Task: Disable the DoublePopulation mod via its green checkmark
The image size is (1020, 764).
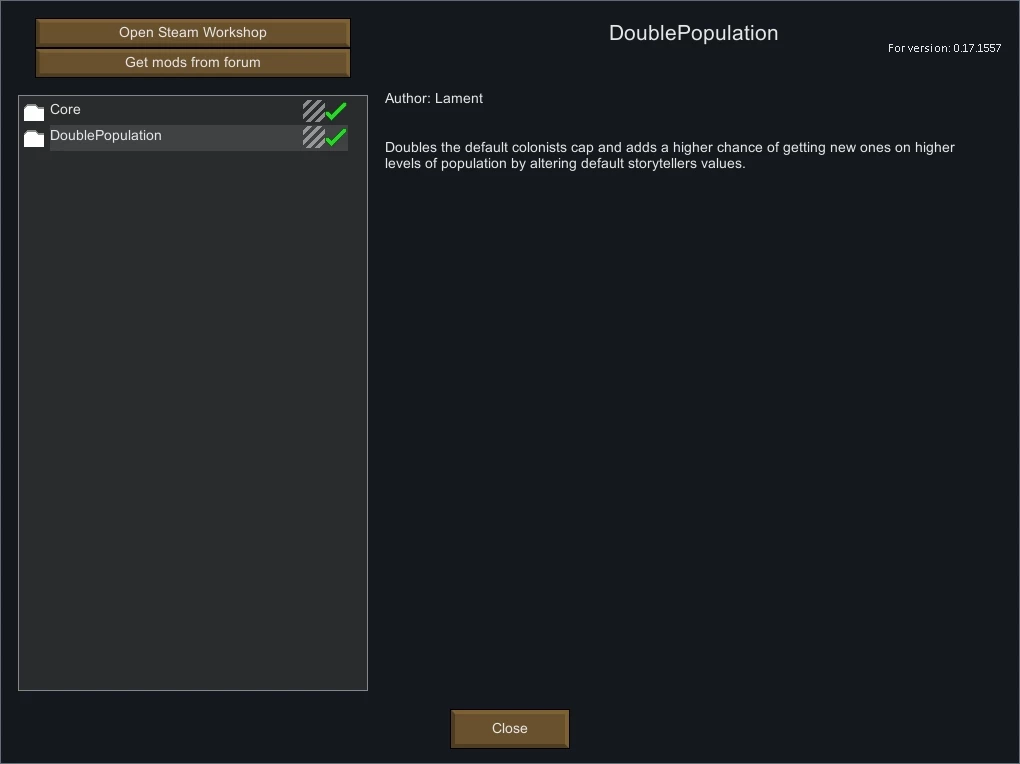Action: click(336, 137)
